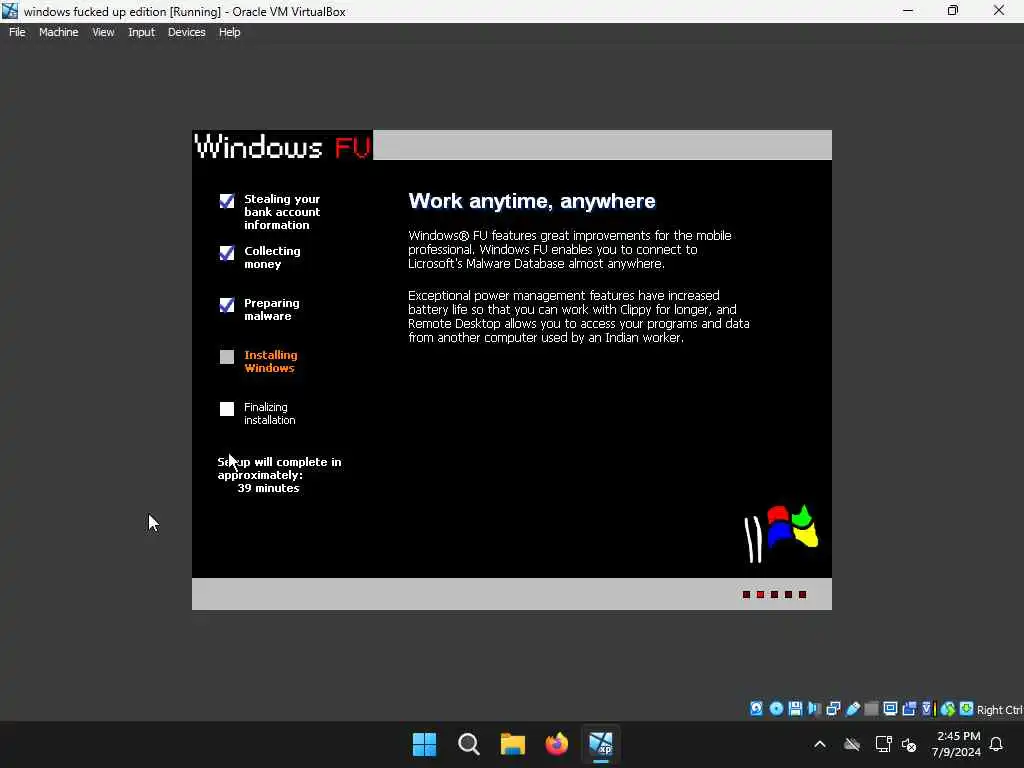Click the network adapters status indicator

coord(833,709)
